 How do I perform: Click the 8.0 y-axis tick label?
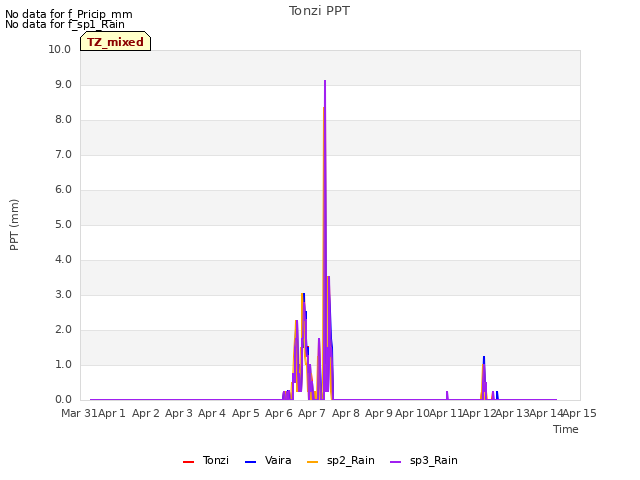pos(63,120)
